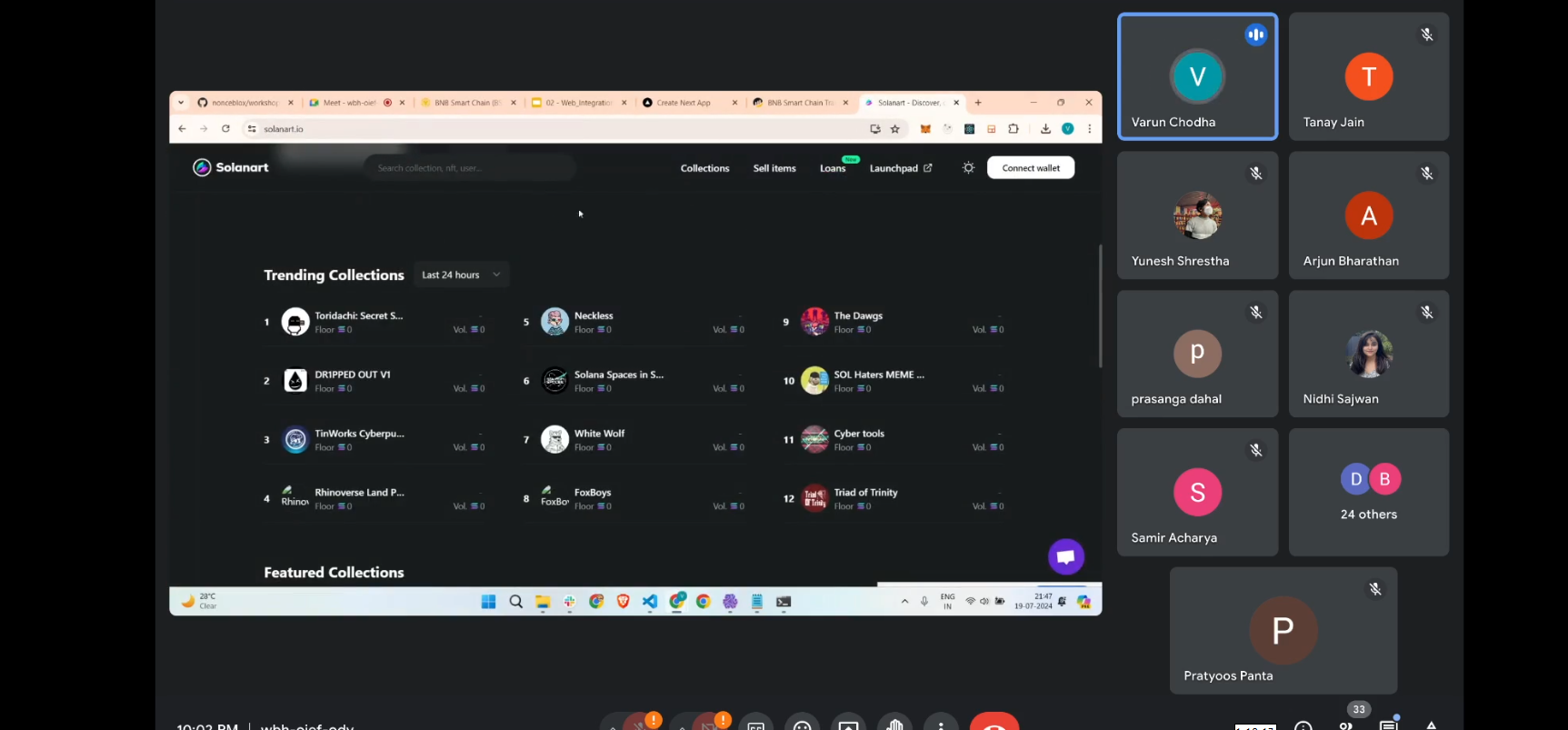This screenshot has height=730, width=1568.
Task: Select Varun Chodha's participant tile
Action: tap(1197, 76)
